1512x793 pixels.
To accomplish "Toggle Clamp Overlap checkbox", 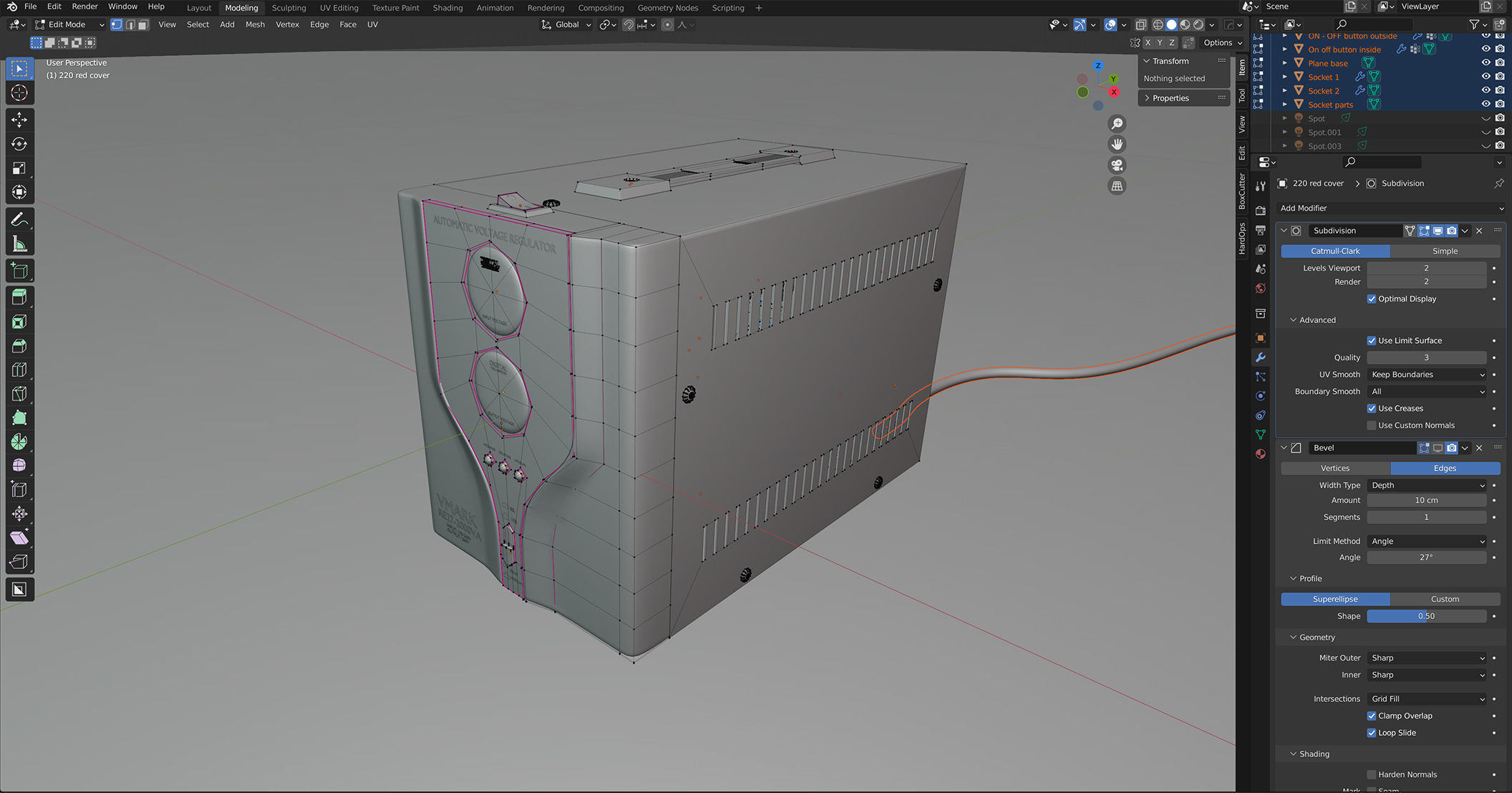I will [1372, 716].
